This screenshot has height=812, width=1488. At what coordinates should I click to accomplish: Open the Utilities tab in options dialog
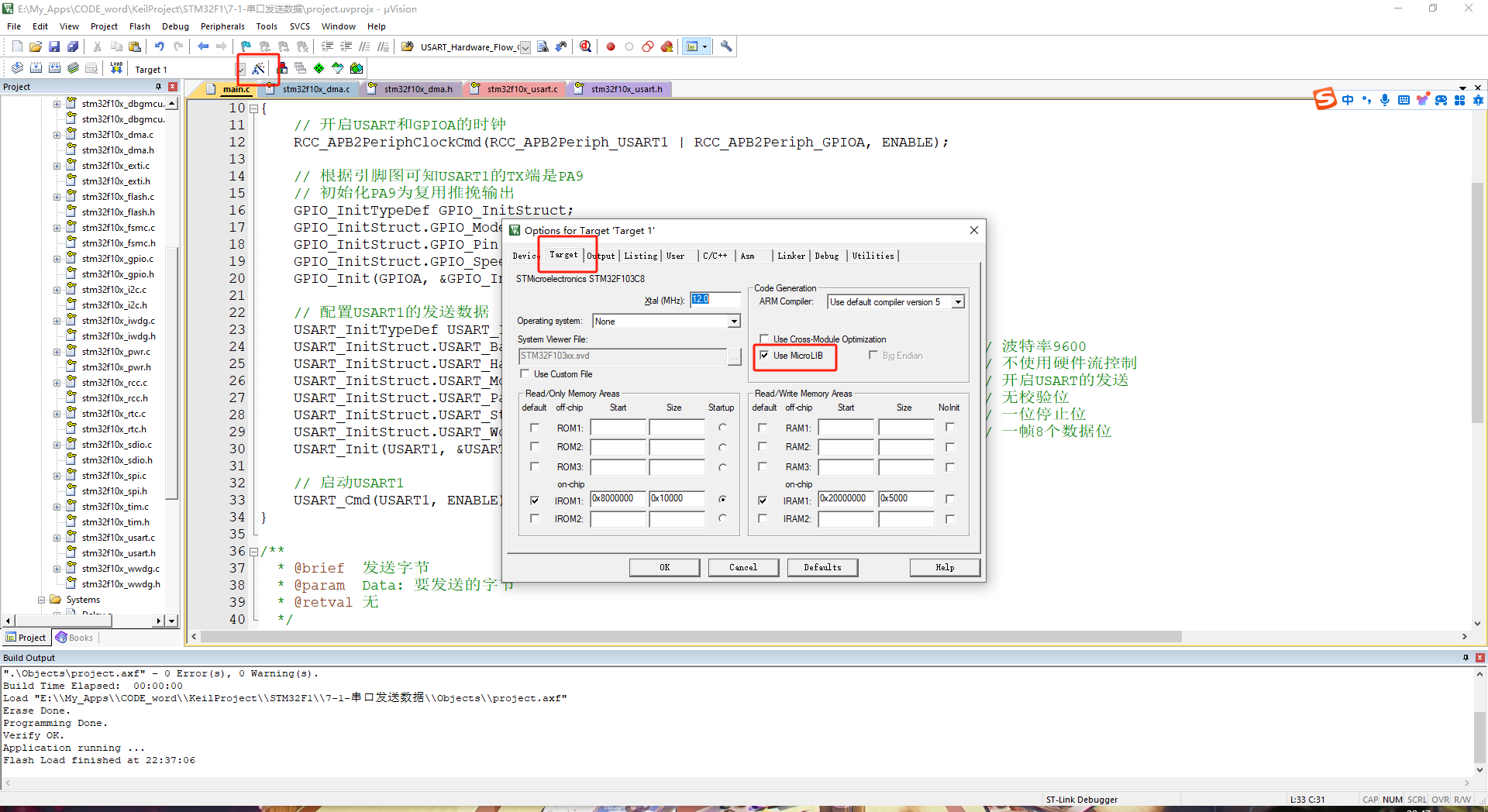pyautogui.click(x=873, y=256)
